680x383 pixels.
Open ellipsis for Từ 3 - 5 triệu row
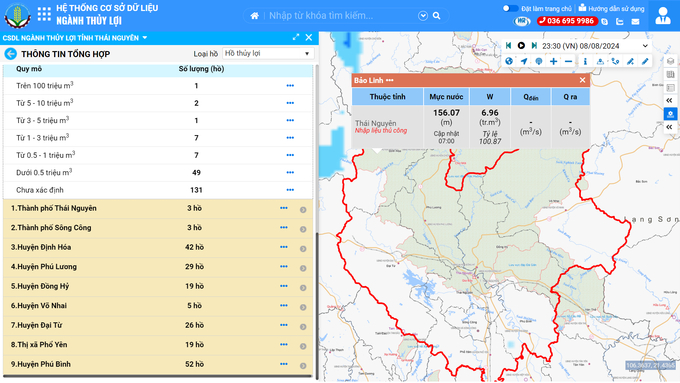pyautogui.click(x=290, y=121)
